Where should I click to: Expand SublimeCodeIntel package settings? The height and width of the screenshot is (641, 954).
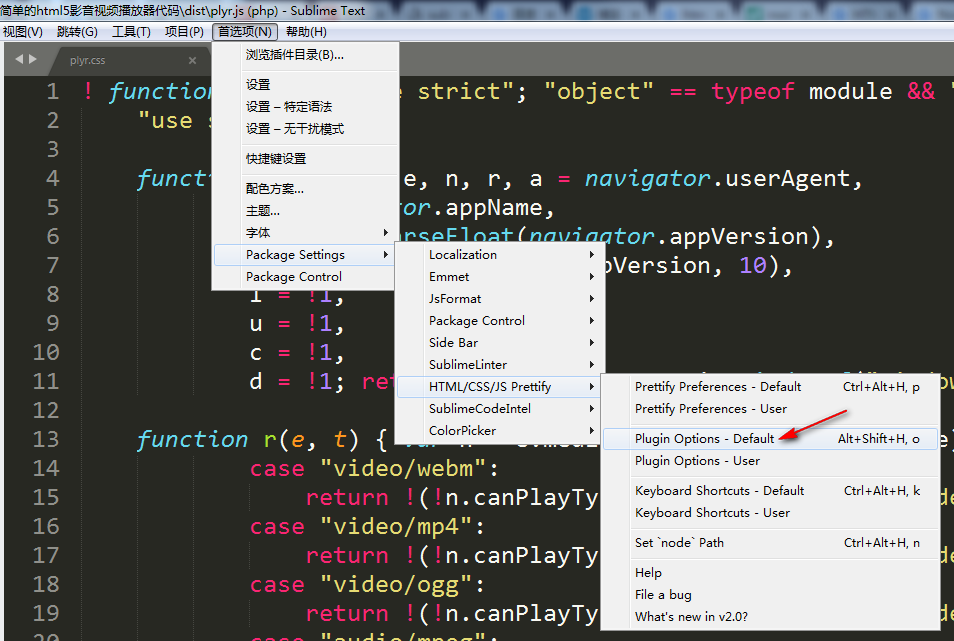pos(499,408)
